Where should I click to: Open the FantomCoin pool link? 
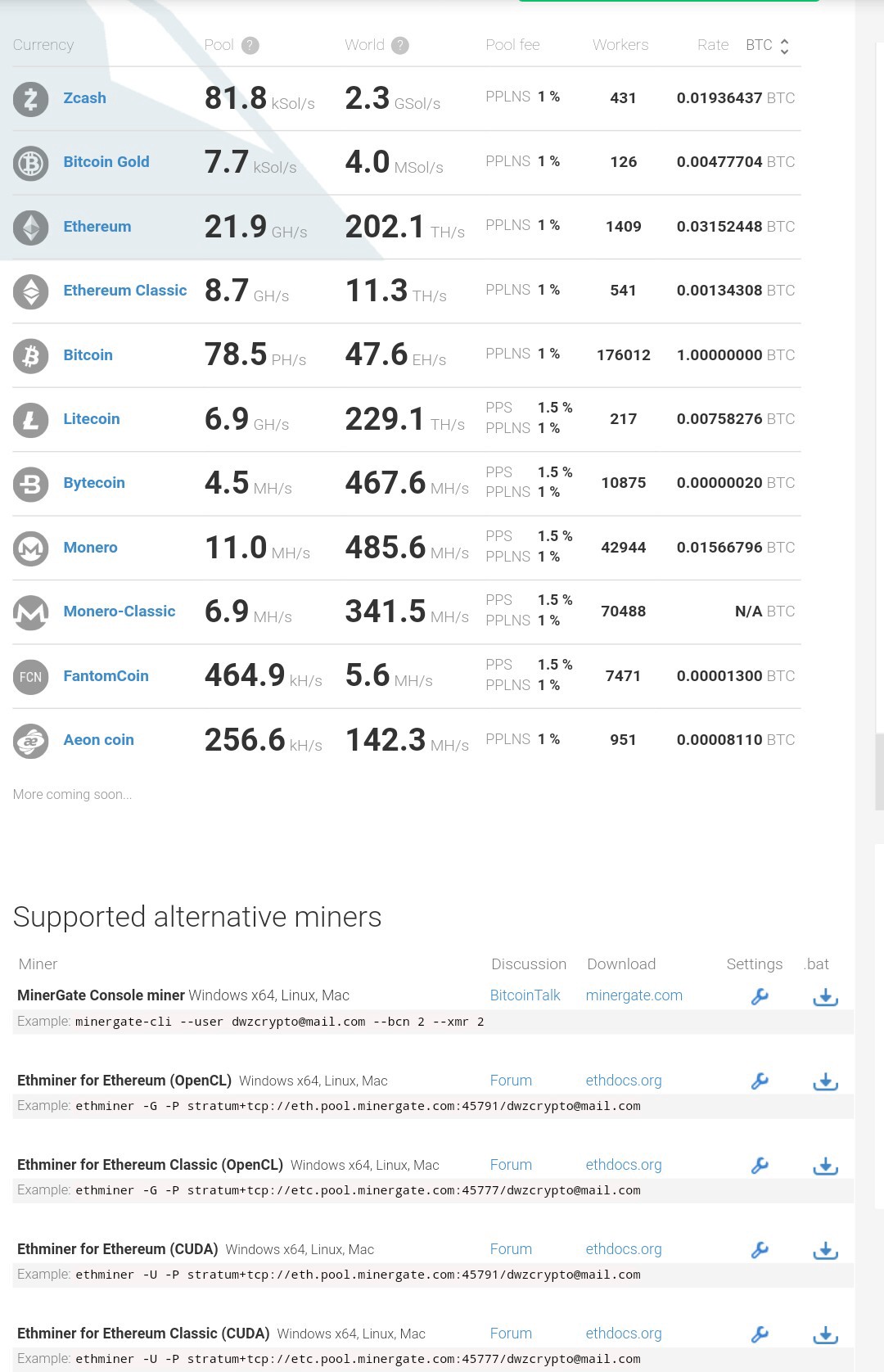(x=106, y=676)
